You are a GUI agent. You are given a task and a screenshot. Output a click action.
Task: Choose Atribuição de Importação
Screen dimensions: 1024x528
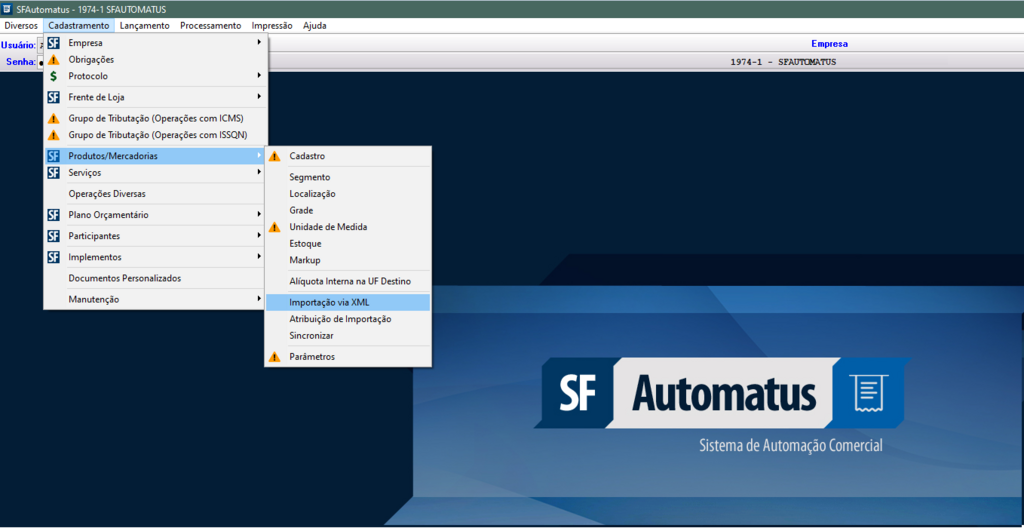[340, 319]
